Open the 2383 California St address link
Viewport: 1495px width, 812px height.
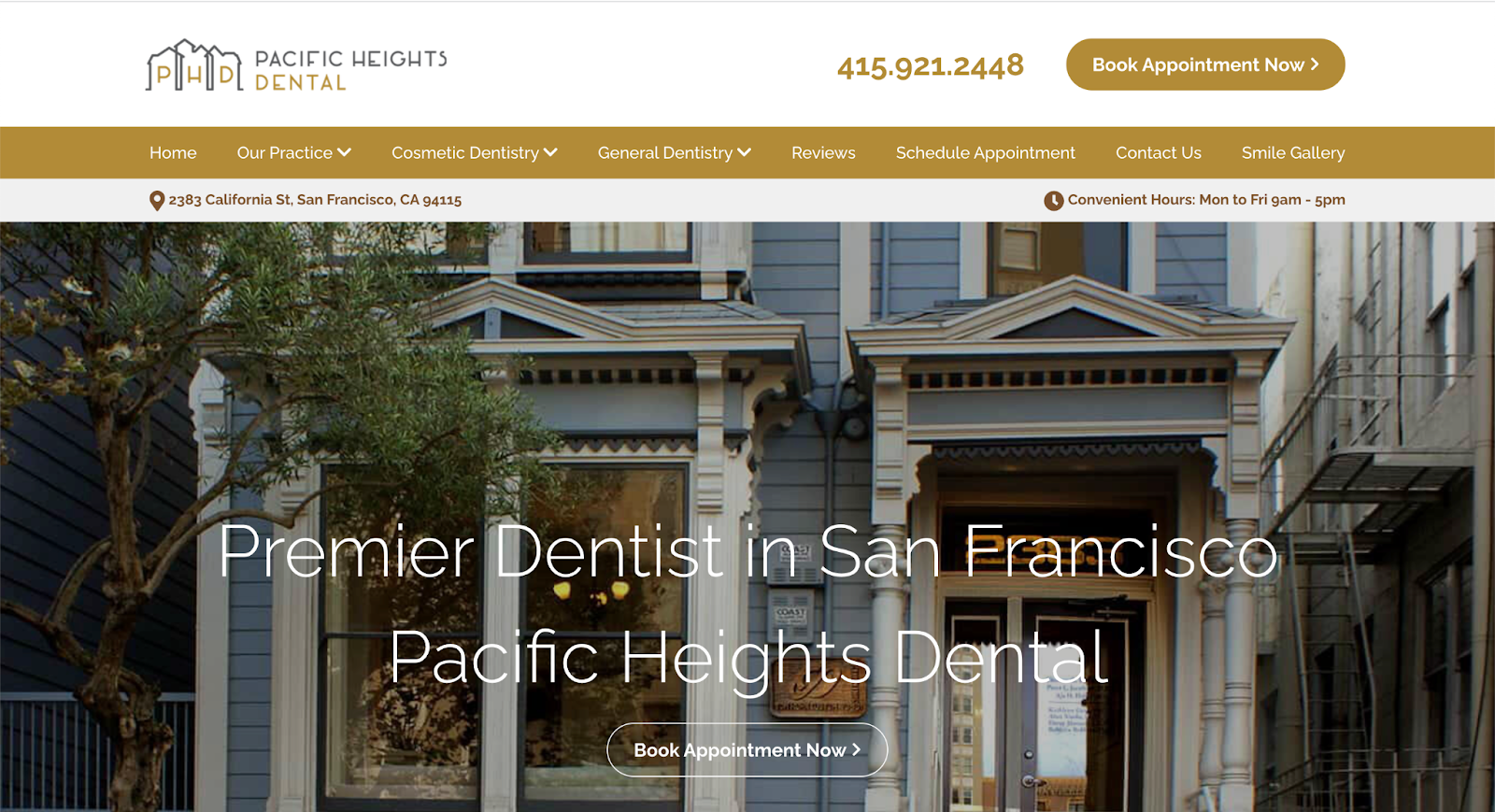pos(315,200)
